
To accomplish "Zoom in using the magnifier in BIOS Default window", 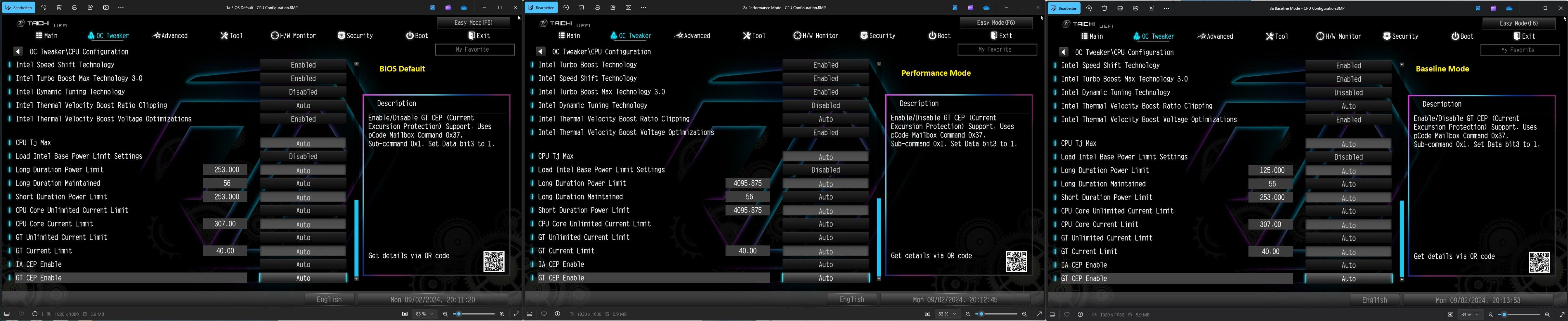I will tap(501, 314).
